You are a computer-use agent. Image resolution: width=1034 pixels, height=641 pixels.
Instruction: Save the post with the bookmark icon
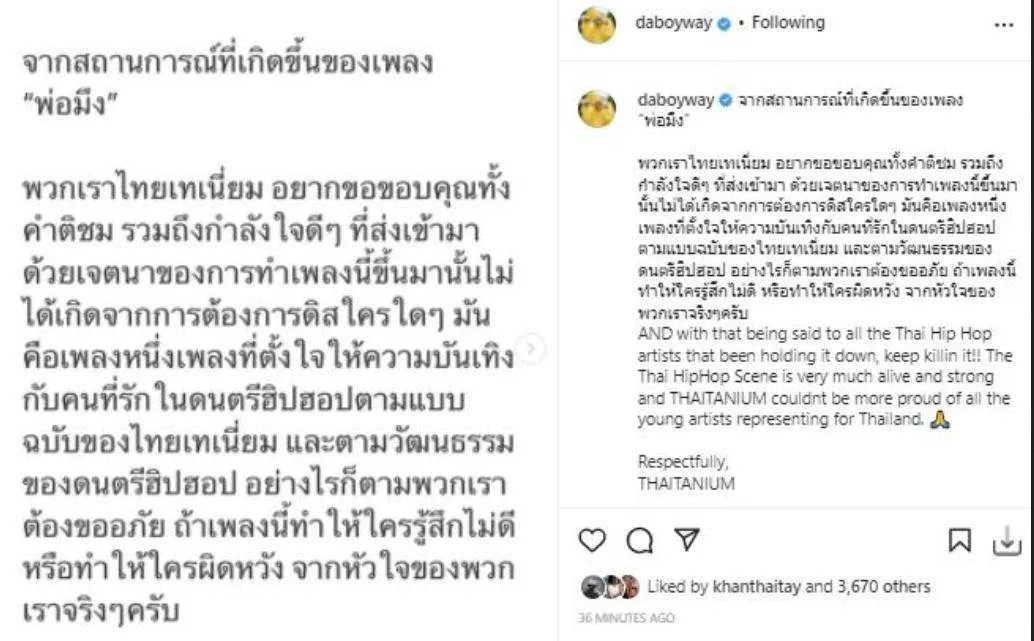point(959,540)
